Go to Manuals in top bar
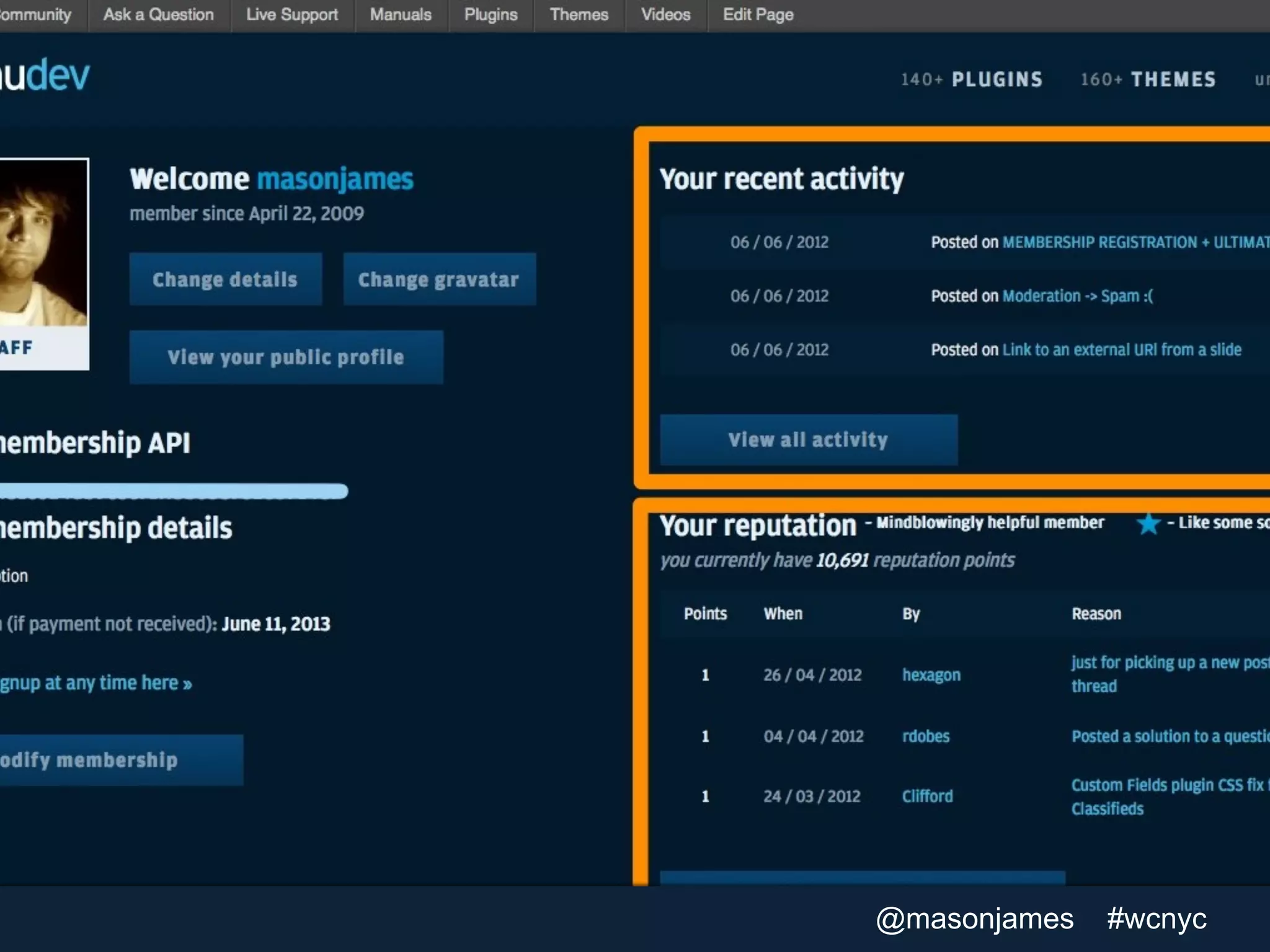 (400, 15)
